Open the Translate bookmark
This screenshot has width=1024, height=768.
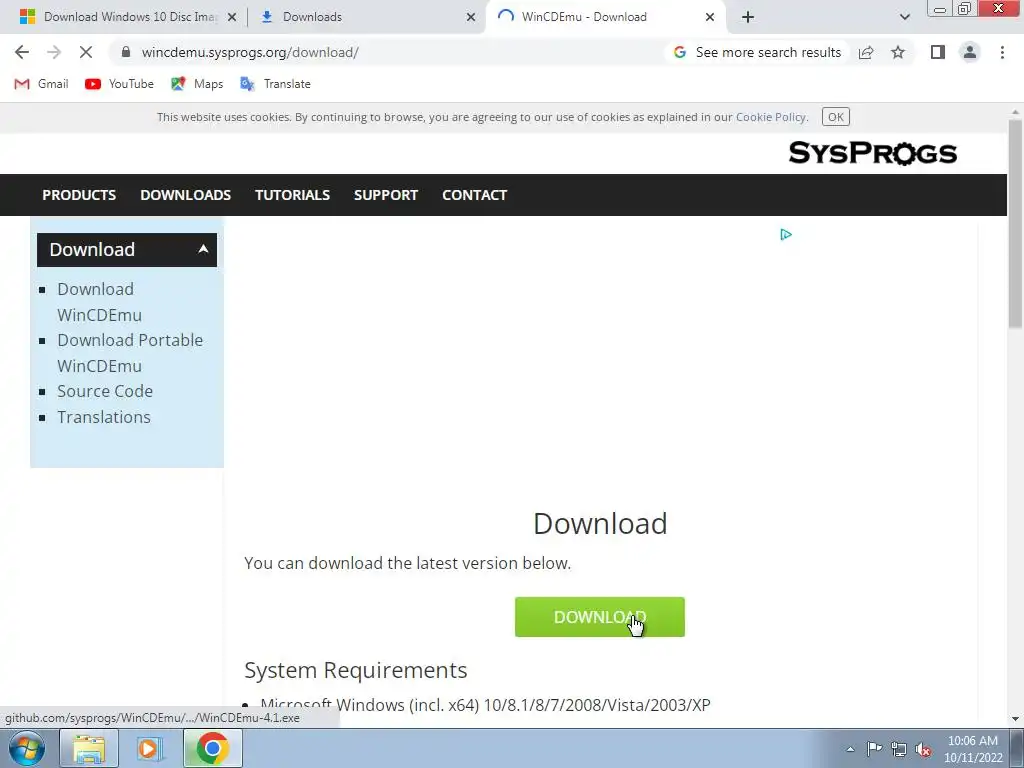coord(275,84)
